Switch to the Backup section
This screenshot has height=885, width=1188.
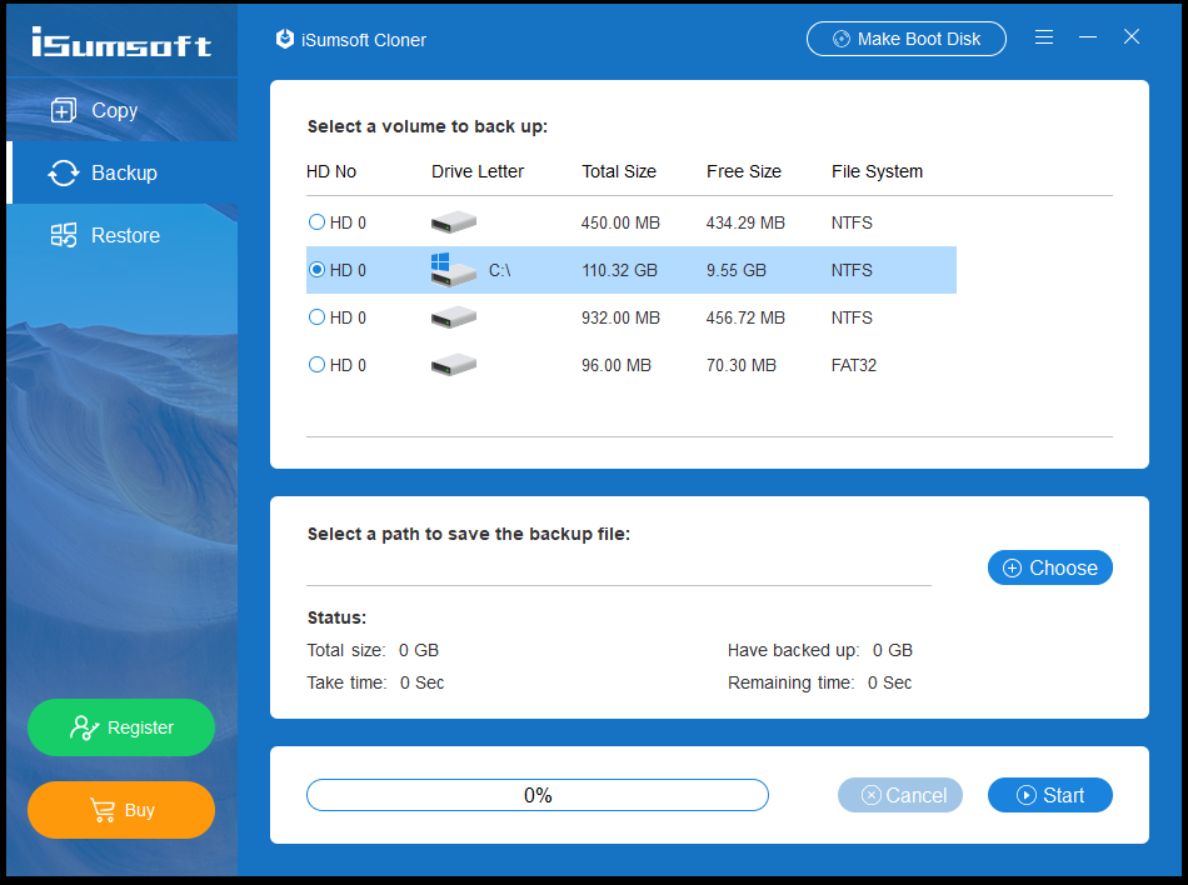tap(122, 173)
